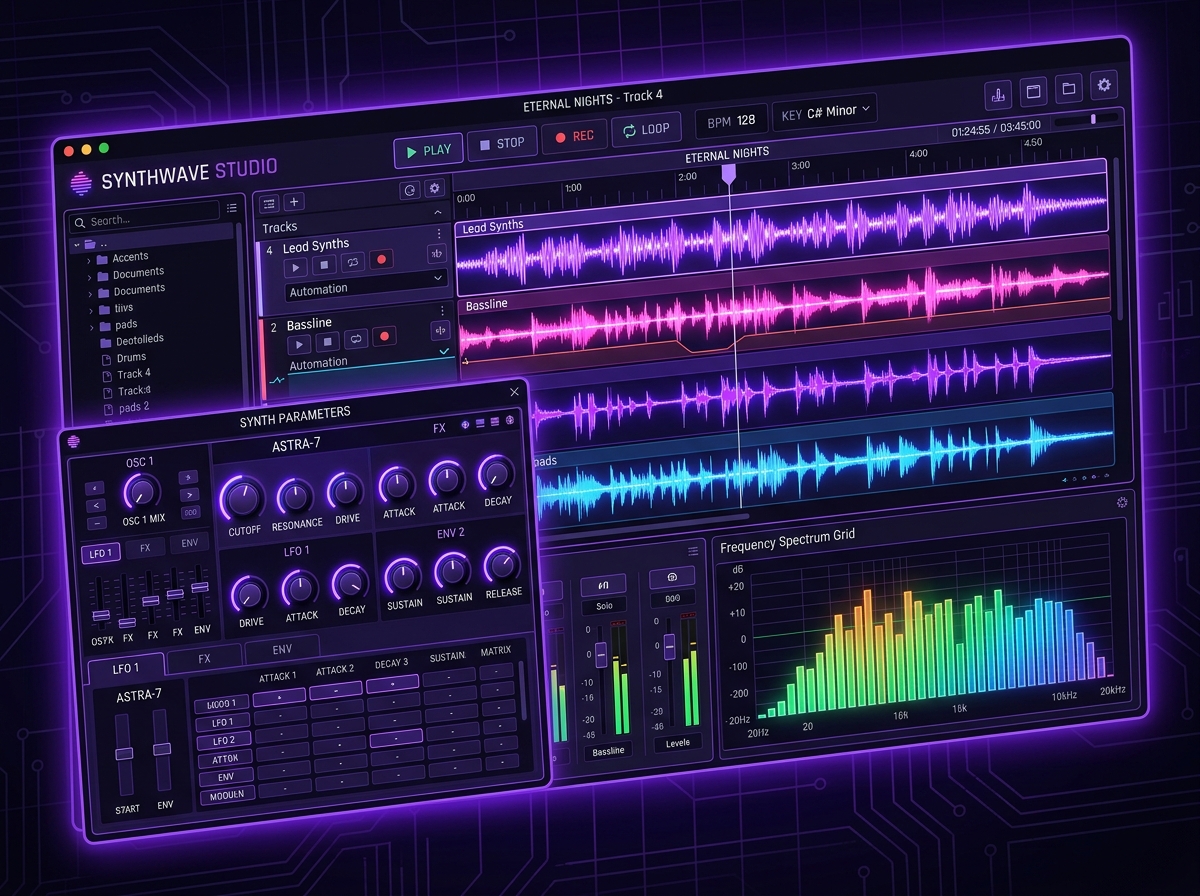Expand the Accents folder
Screen dimensions: 1200x896
click(x=90, y=260)
